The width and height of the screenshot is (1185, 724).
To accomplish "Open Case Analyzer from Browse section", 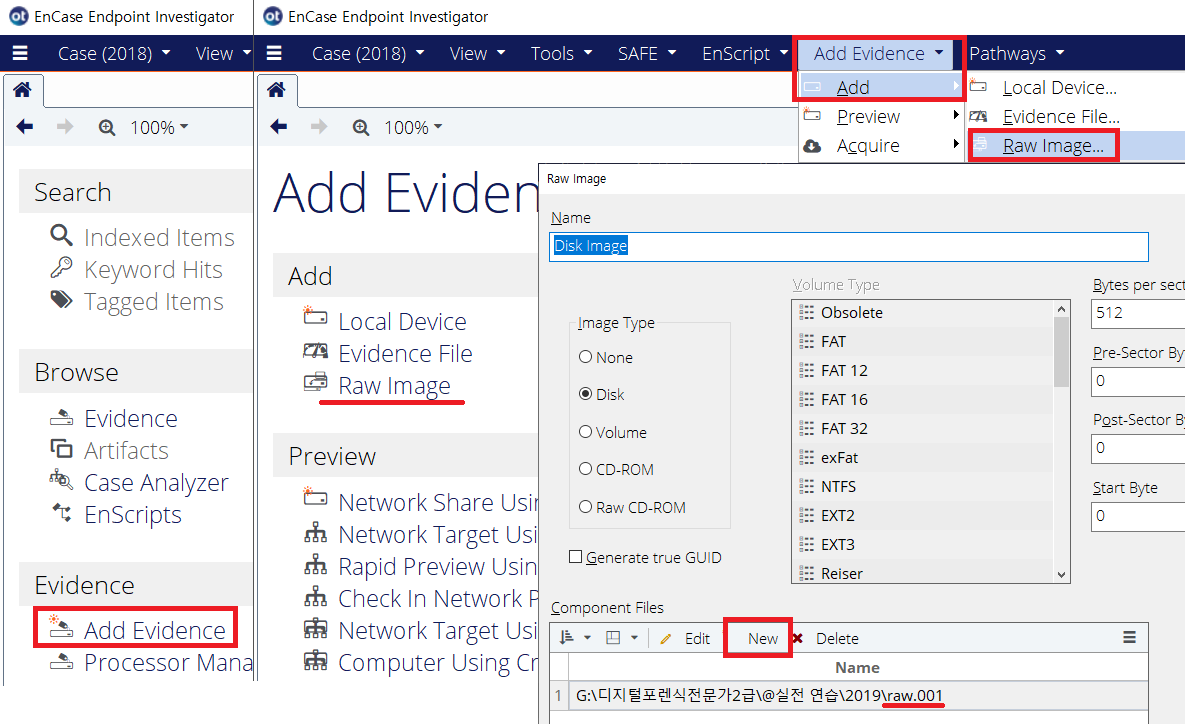I will click(x=155, y=483).
